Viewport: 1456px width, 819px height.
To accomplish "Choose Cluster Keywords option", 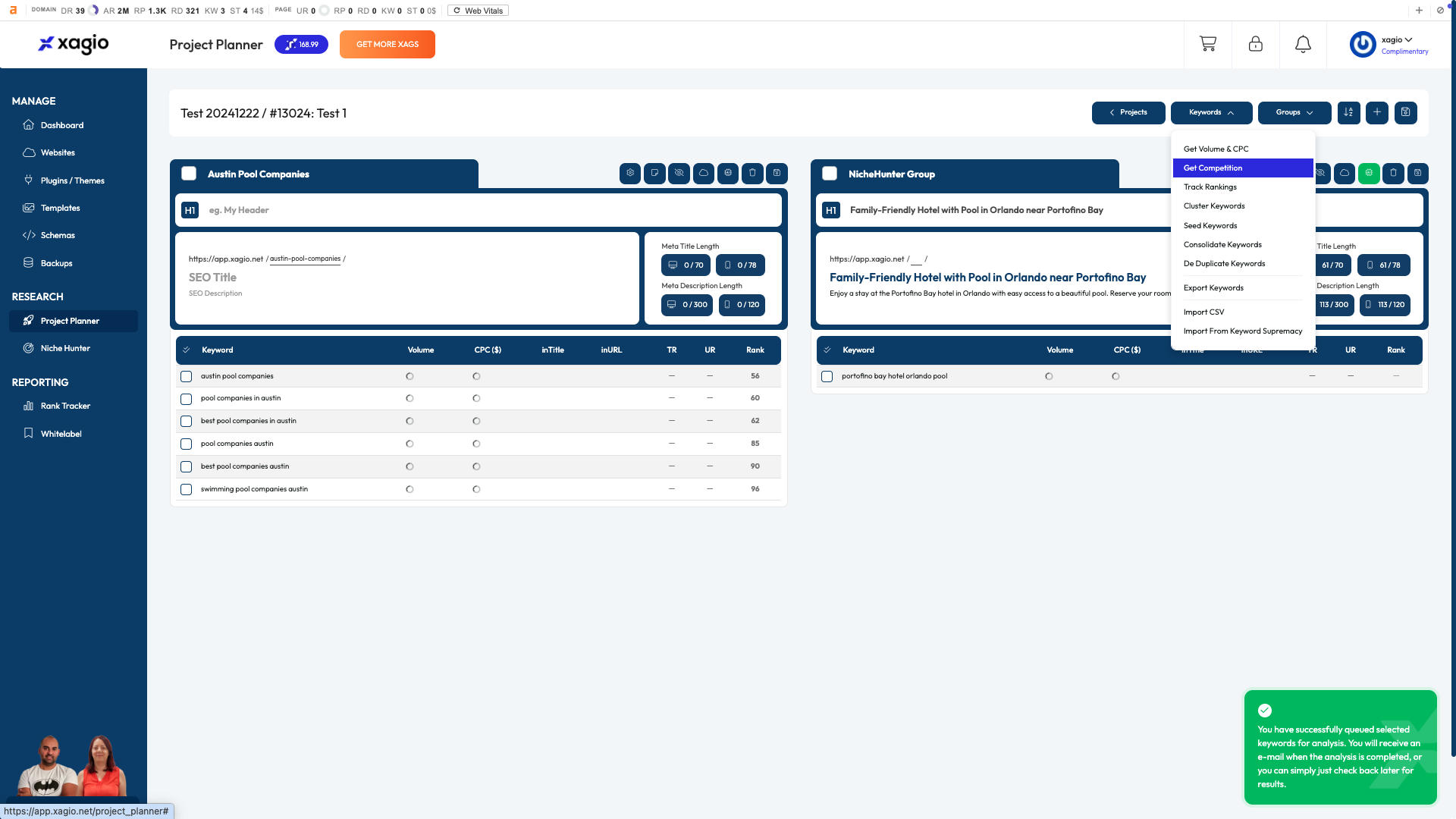I will 1243,206.
